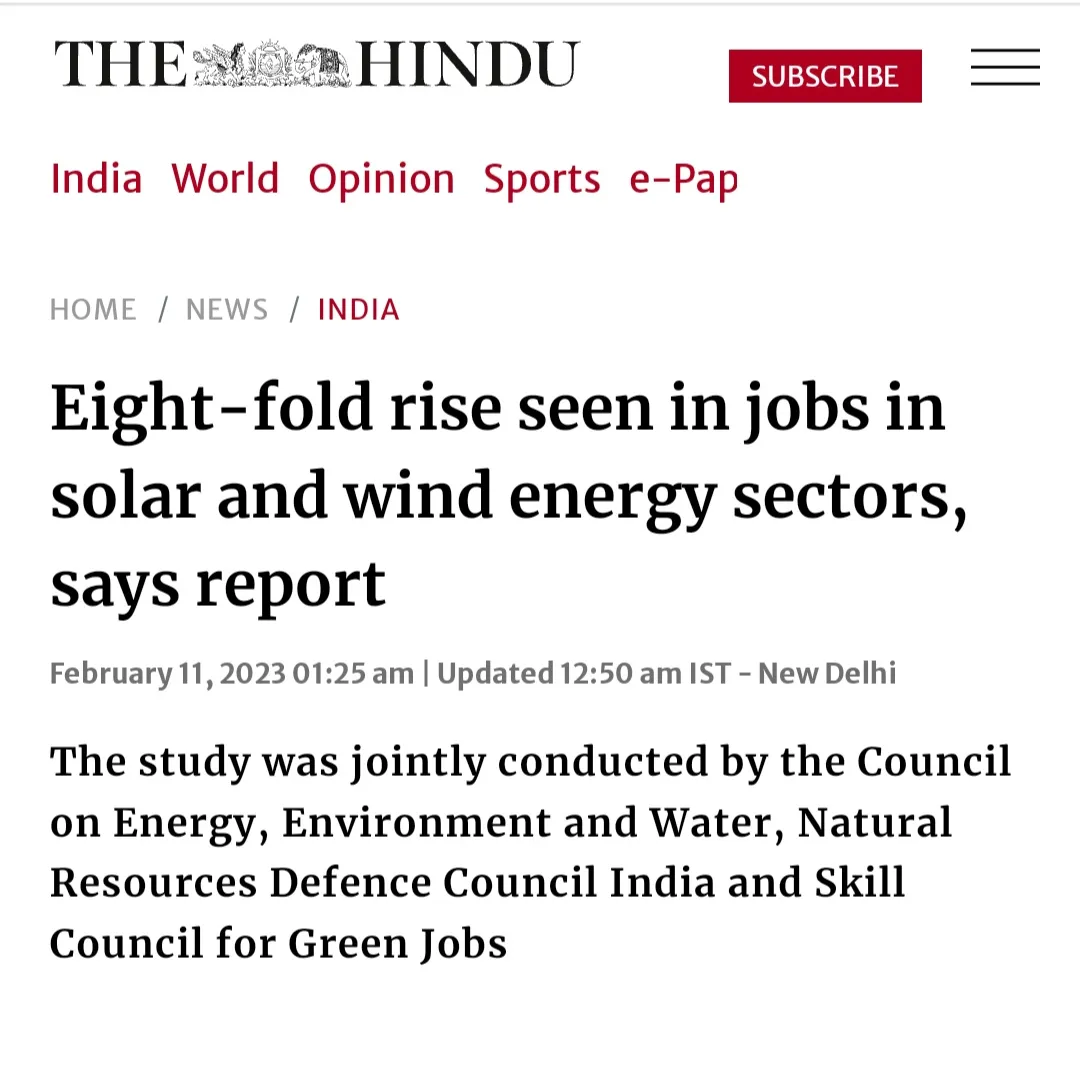Go to the Opinion section
This screenshot has width=1080, height=1080.
[x=382, y=180]
